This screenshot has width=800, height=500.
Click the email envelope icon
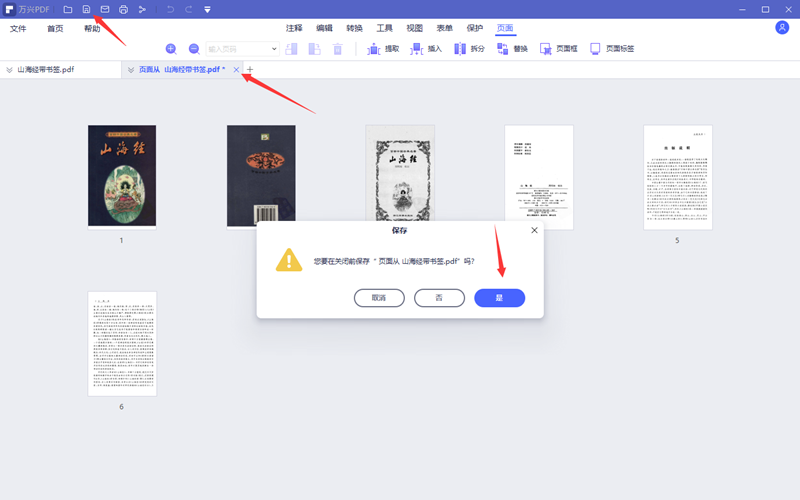(x=105, y=10)
